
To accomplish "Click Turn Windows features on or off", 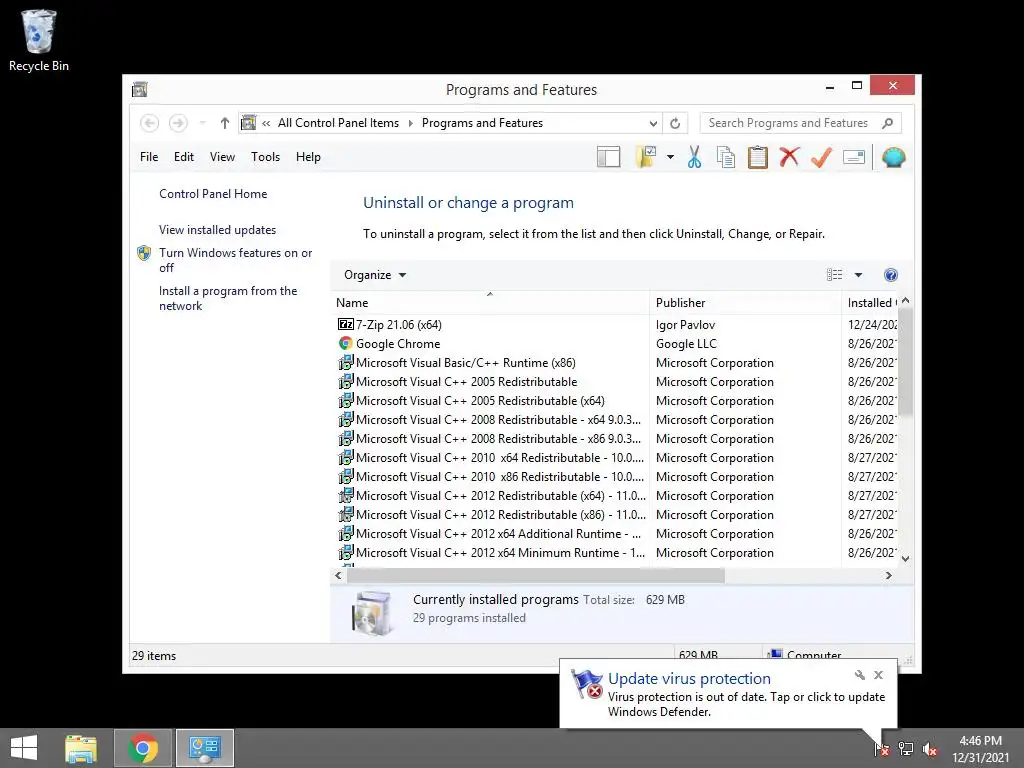I will 236,260.
